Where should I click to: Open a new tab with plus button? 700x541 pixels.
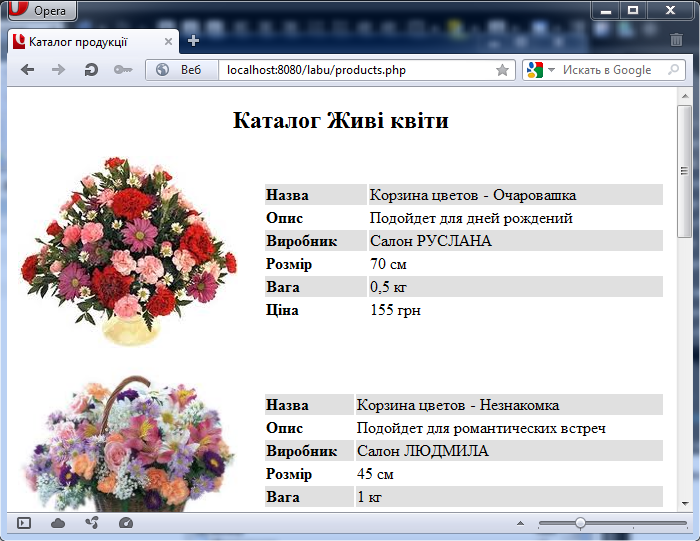click(193, 41)
